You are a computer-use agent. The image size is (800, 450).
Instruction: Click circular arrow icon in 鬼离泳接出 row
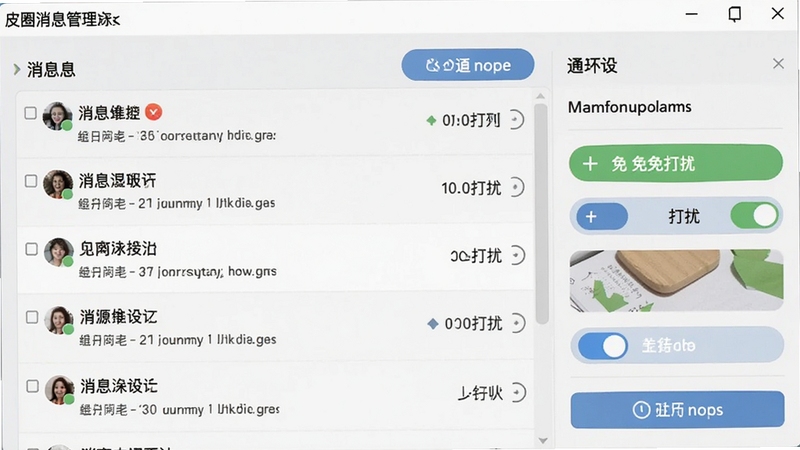517,255
